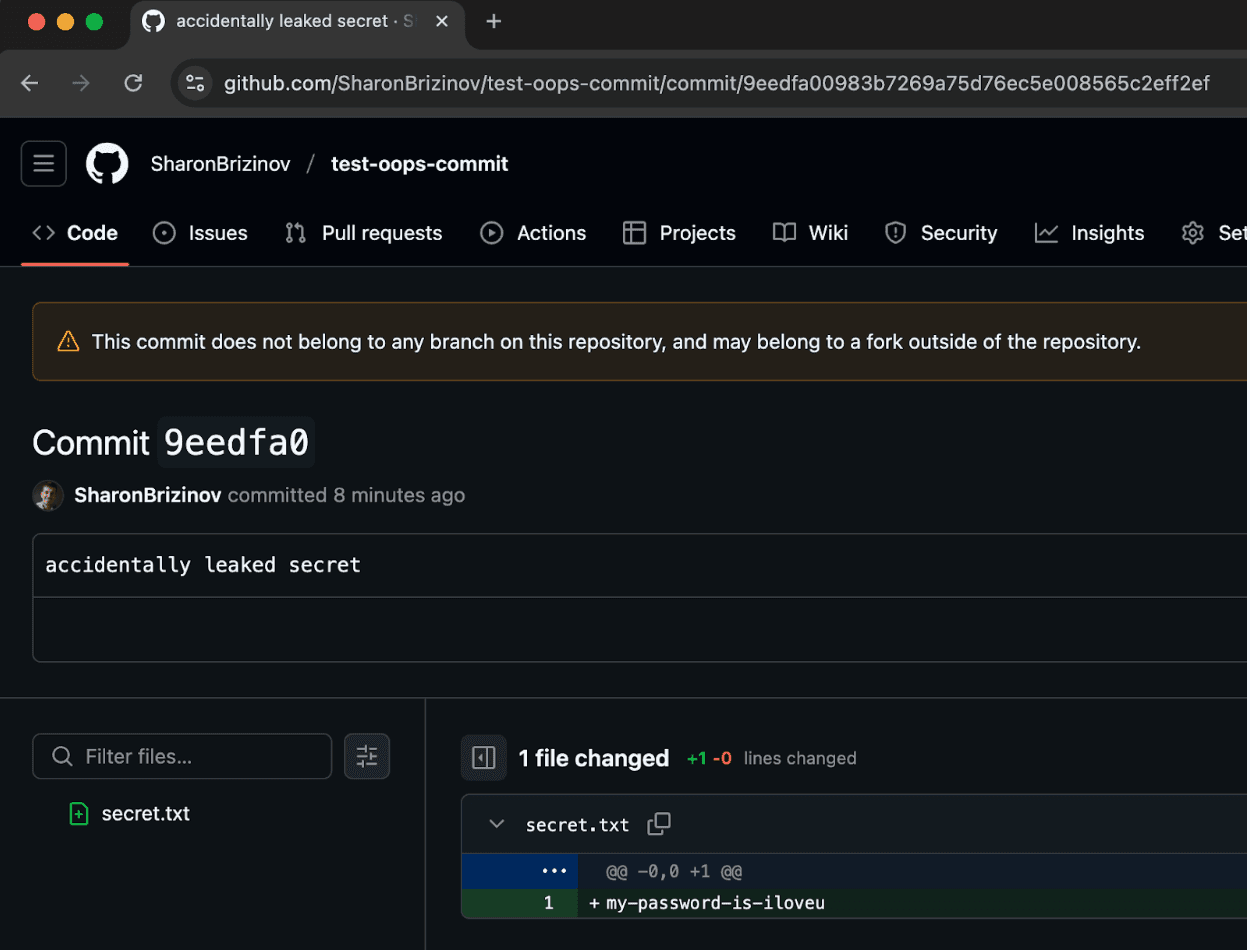Visit the SharonBrizinov committer profile link

148,495
